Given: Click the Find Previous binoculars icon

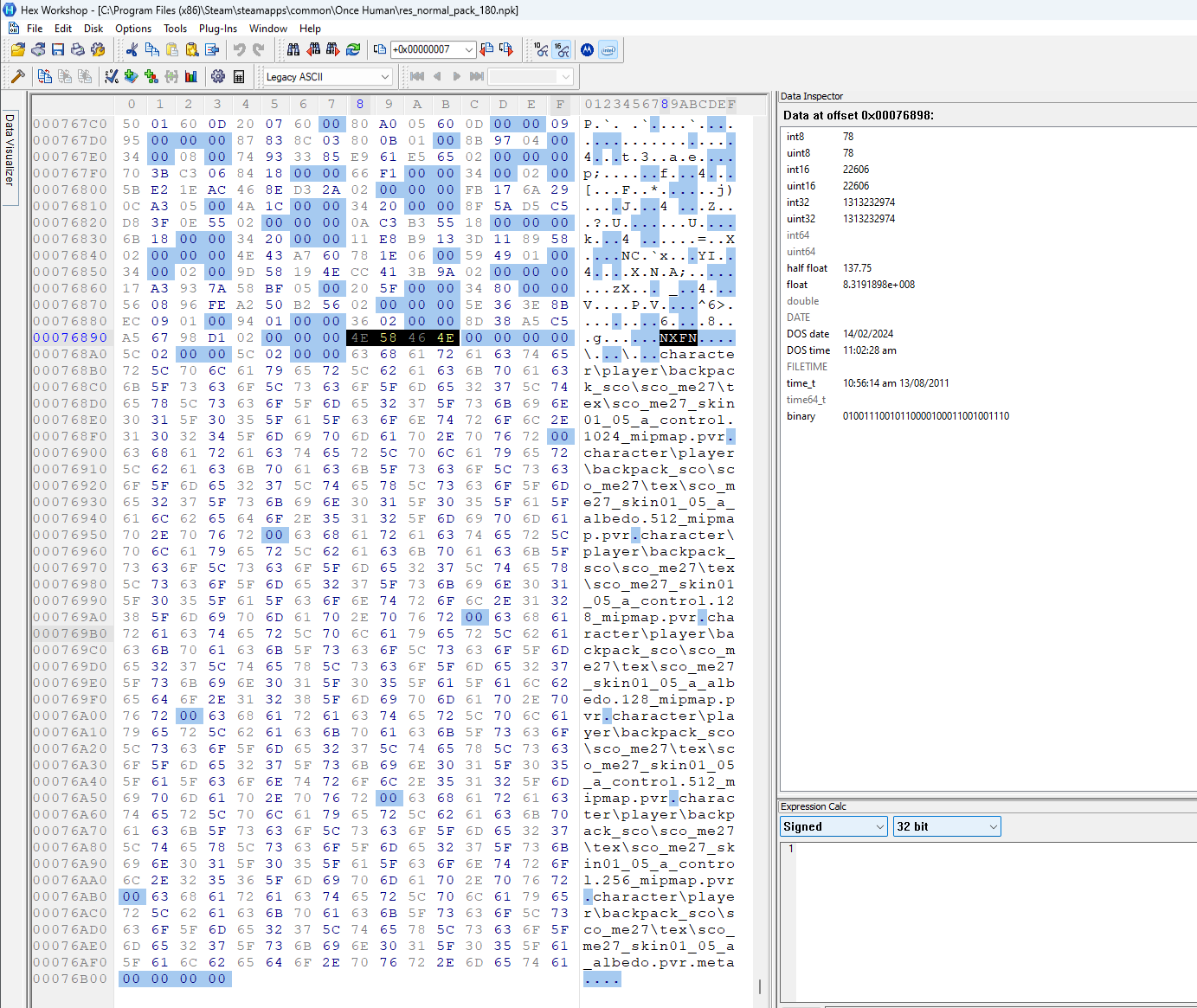Looking at the screenshot, I should [x=314, y=49].
